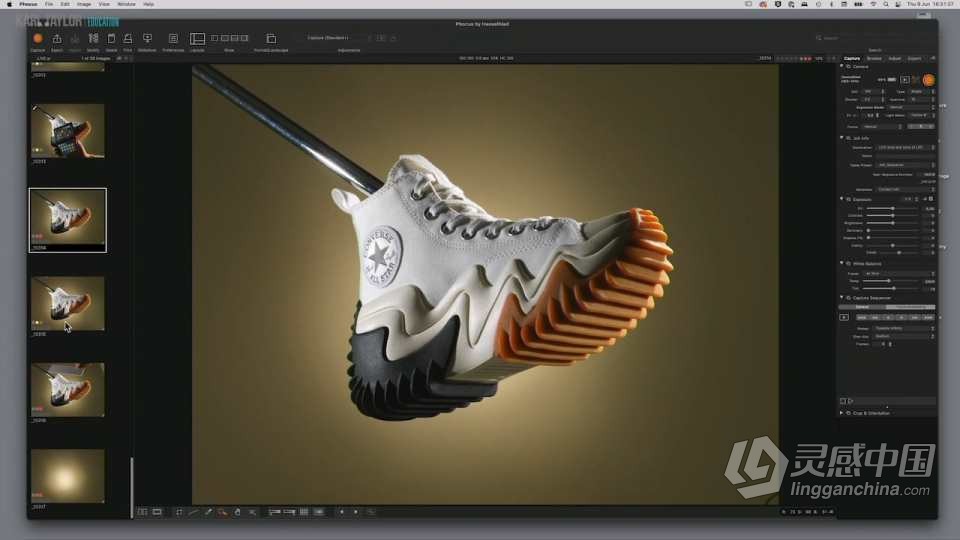Open the View menu
Image resolution: width=960 pixels, height=540 pixels.
[104, 4]
